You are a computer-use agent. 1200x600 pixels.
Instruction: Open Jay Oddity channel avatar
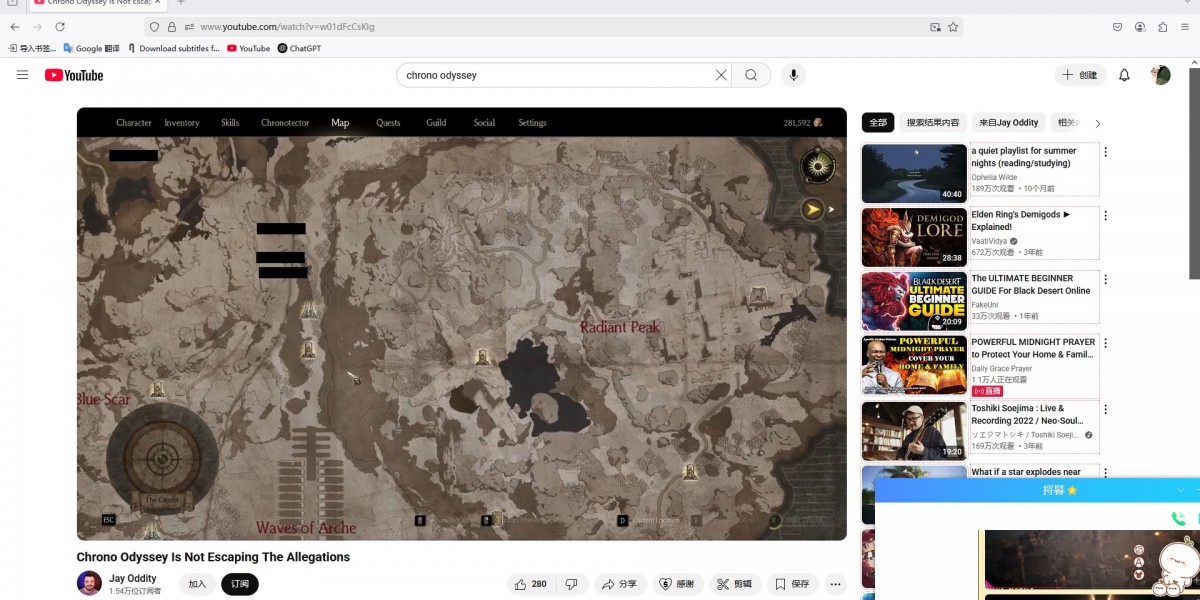pyautogui.click(x=89, y=583)
